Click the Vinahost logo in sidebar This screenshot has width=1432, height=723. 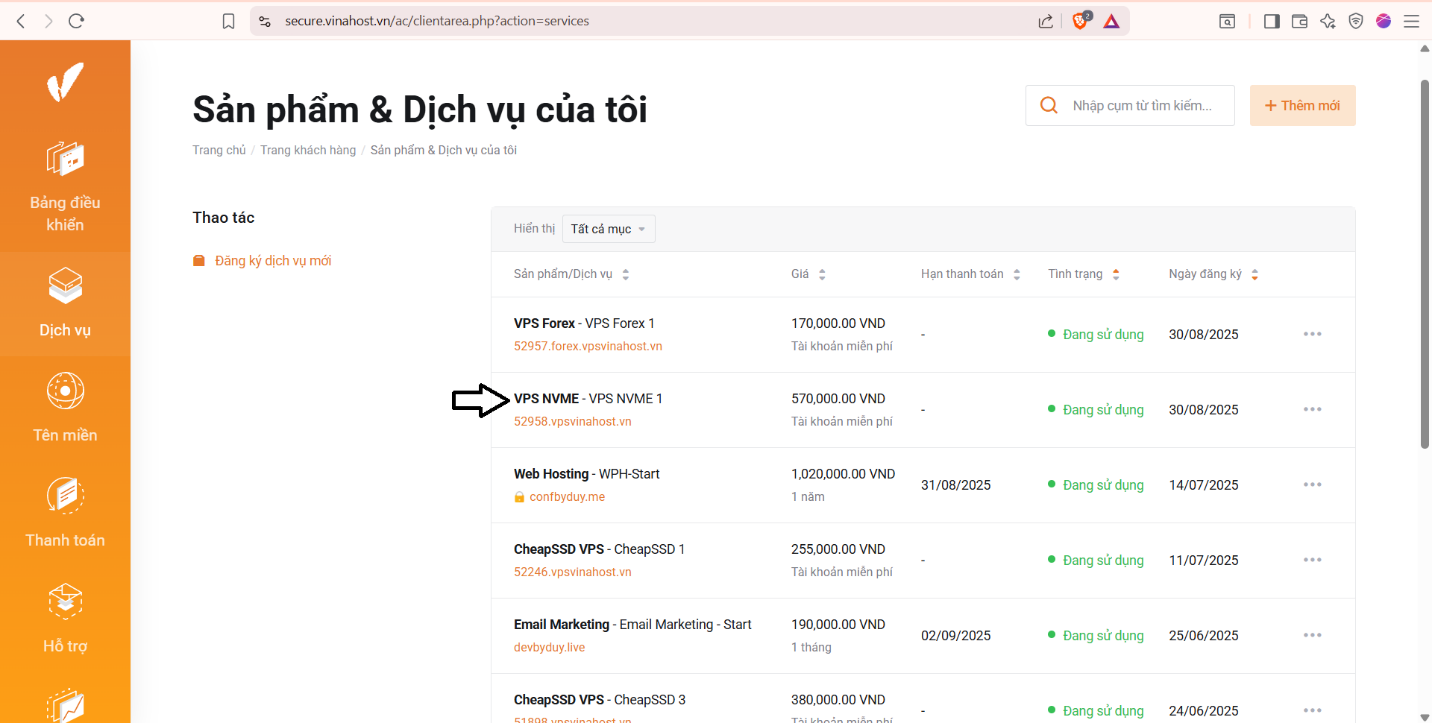[65, 81]
